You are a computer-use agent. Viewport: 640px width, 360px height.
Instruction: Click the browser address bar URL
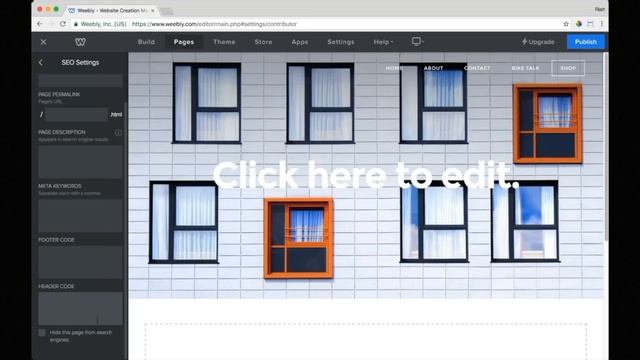point(214,24)
